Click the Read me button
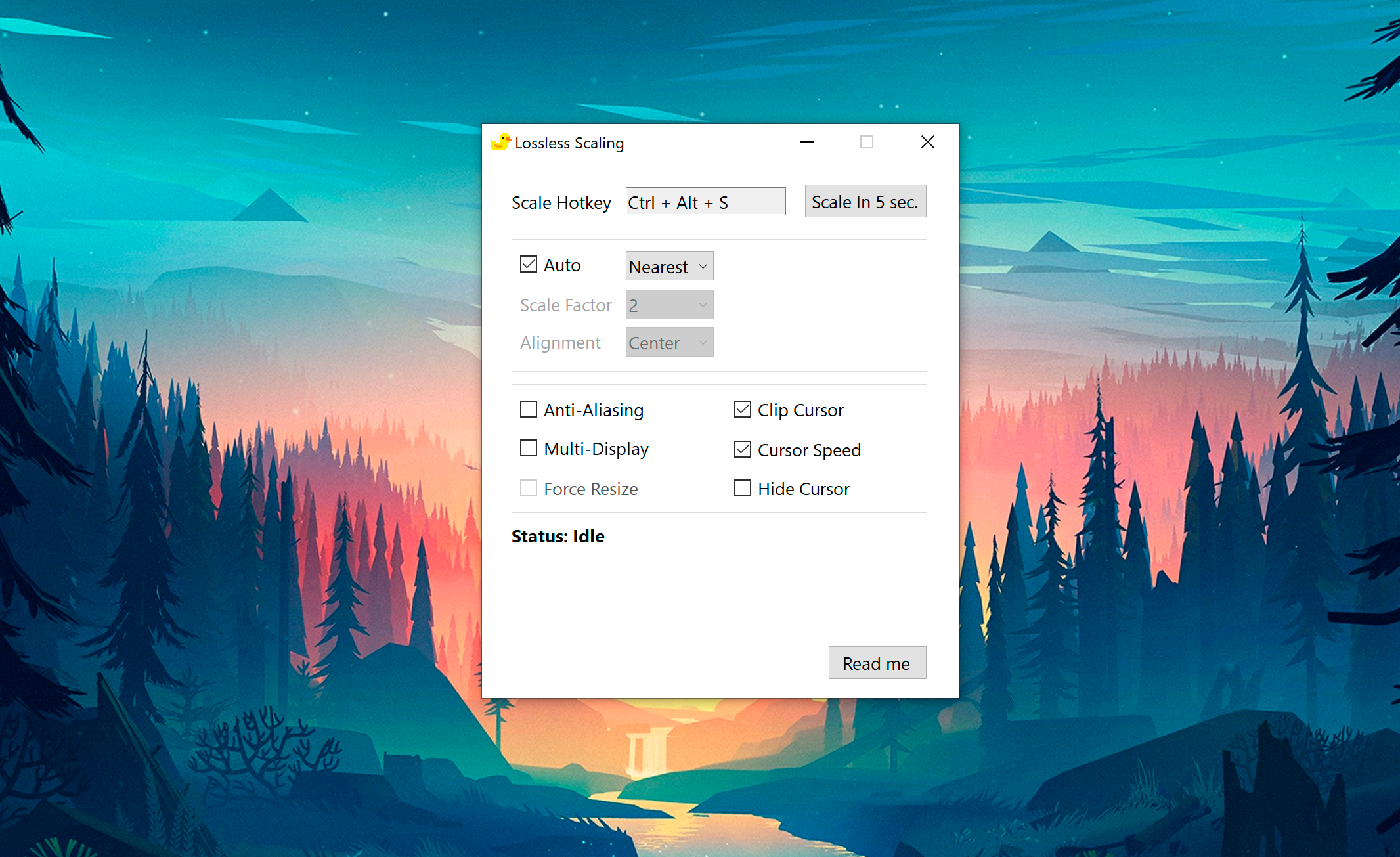This screenshot has height=857, width=1400. [875, 661]
